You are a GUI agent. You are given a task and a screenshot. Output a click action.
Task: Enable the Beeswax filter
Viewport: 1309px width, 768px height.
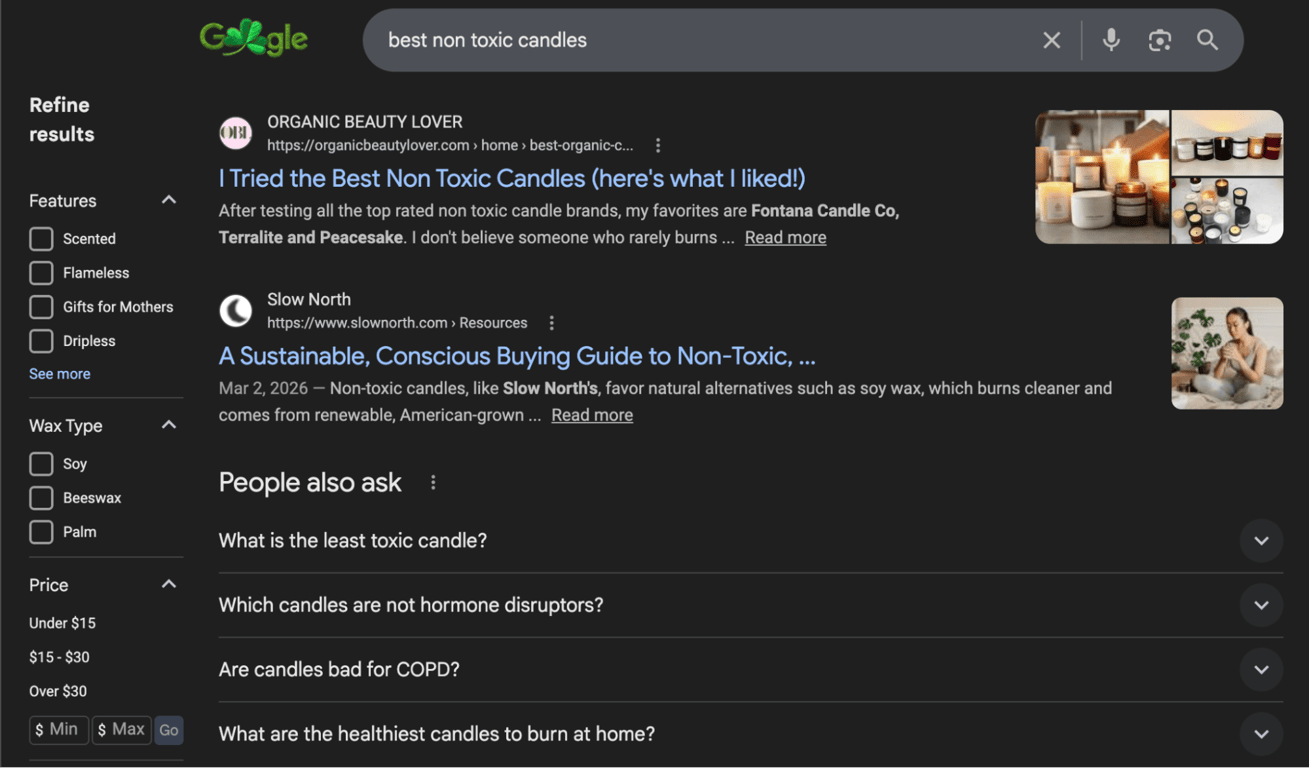click(x=41, y=497)
